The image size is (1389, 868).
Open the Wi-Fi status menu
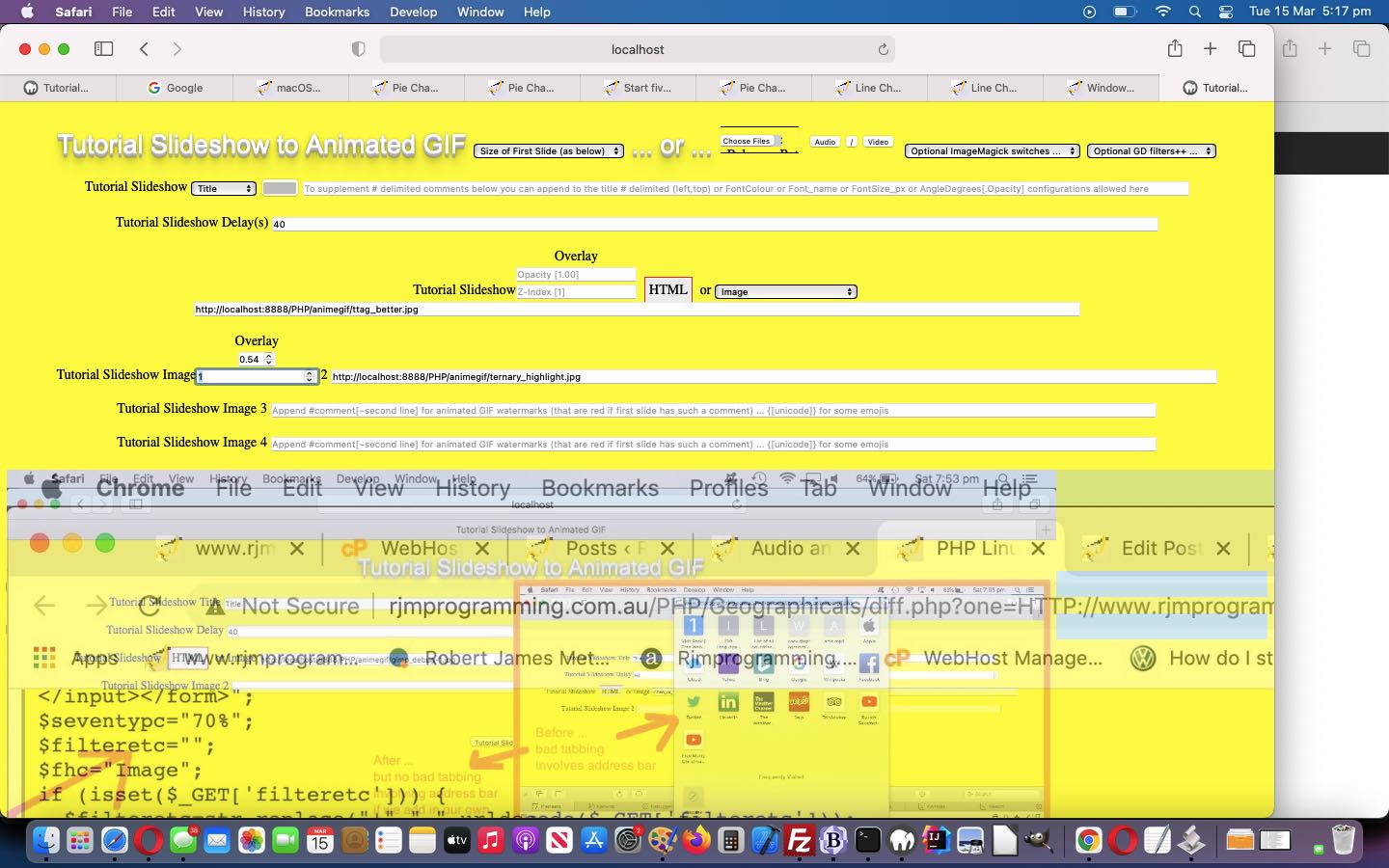[1163, 12]
